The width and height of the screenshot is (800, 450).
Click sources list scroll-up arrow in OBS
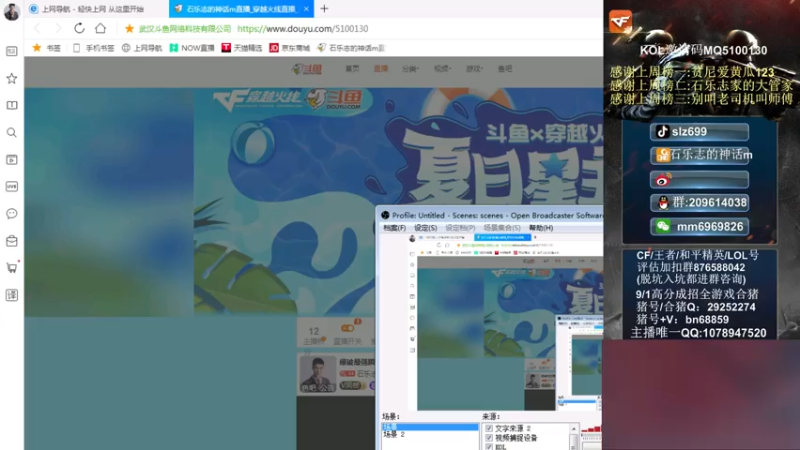pos(574,429)
